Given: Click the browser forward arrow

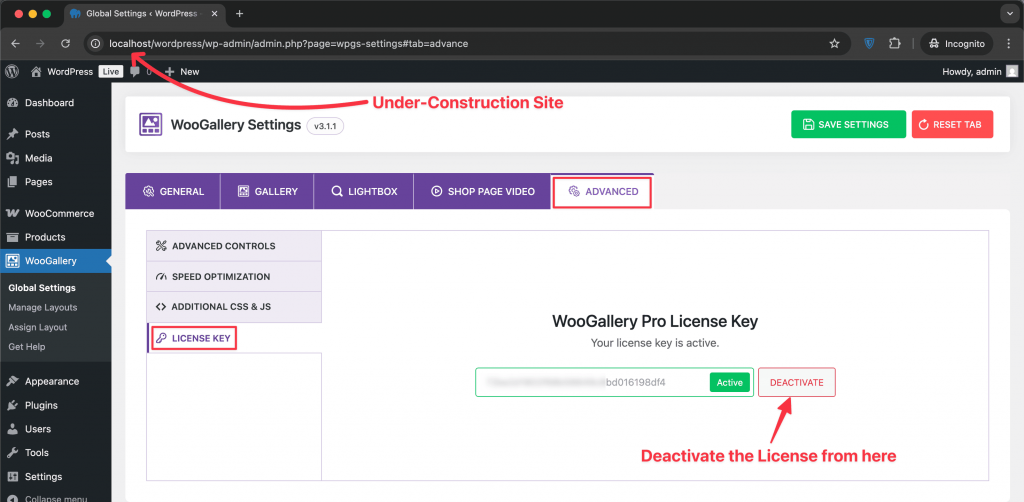Looking at the screenshot, I should coord(40,44).
